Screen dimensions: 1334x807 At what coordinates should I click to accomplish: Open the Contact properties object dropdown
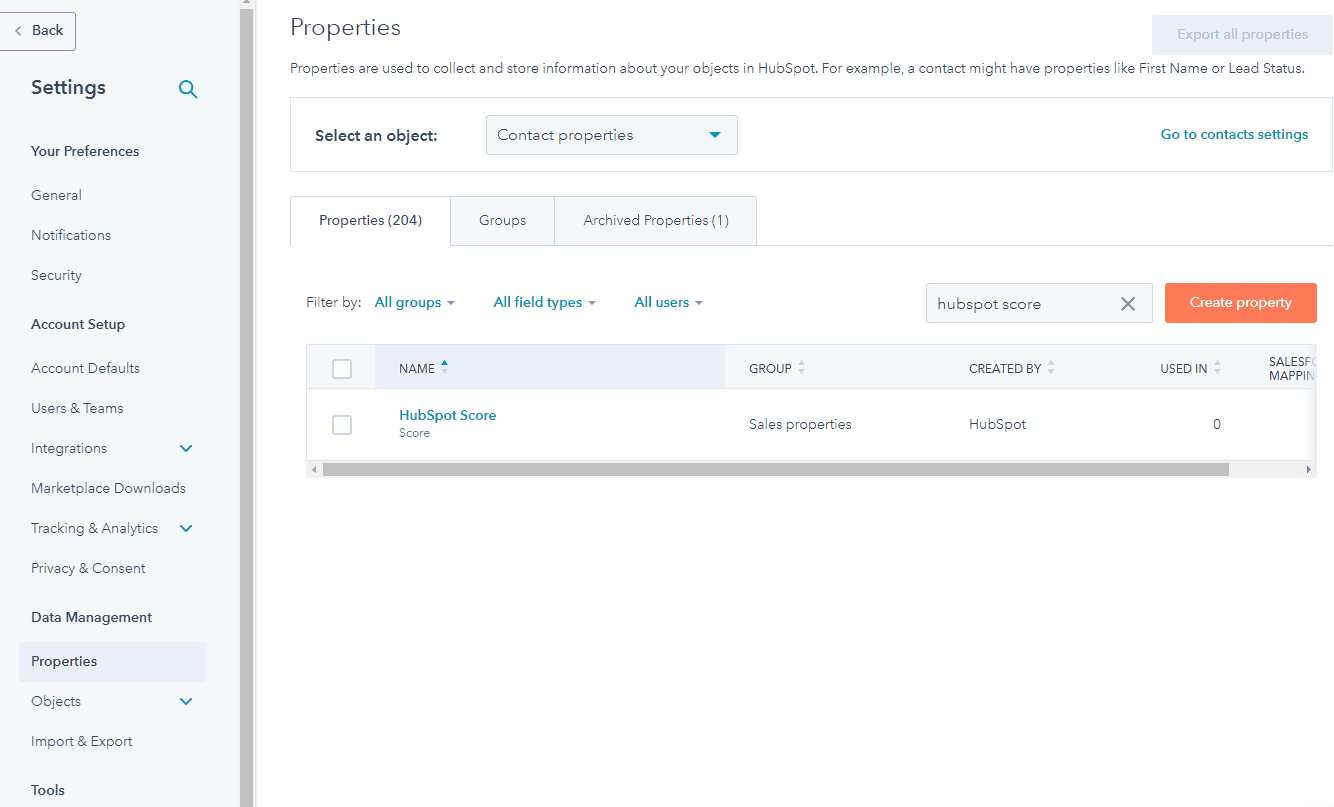point(611,134)
